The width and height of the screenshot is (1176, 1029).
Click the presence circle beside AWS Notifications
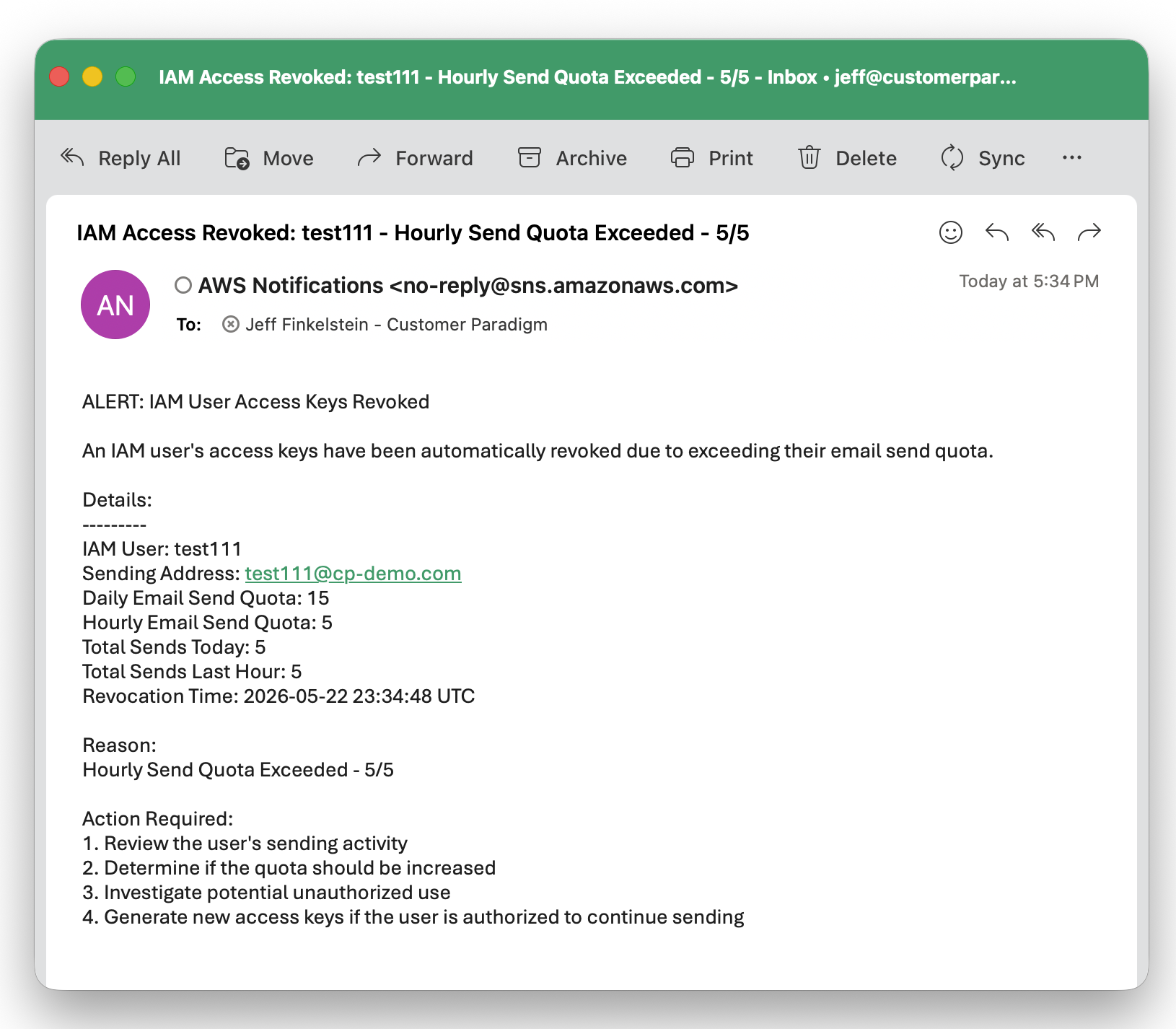pos(183,286)
